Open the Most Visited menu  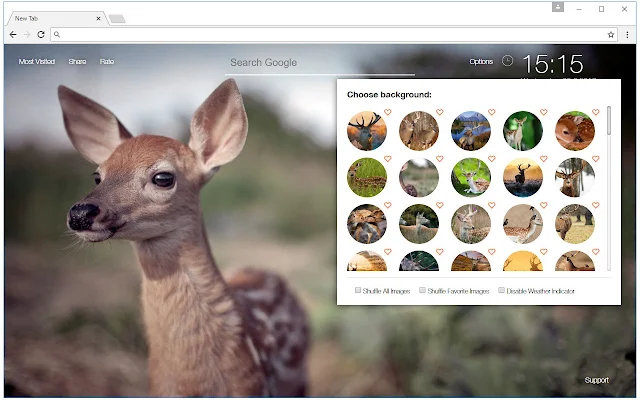point(37,62)
